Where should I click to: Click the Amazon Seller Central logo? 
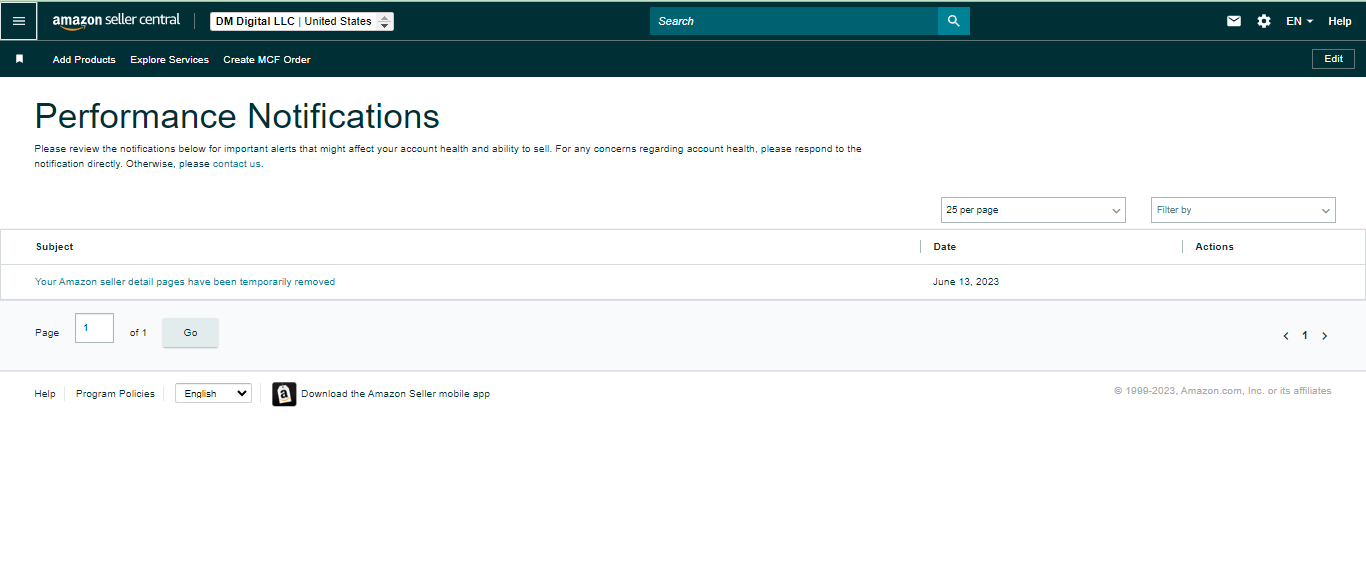116,21
